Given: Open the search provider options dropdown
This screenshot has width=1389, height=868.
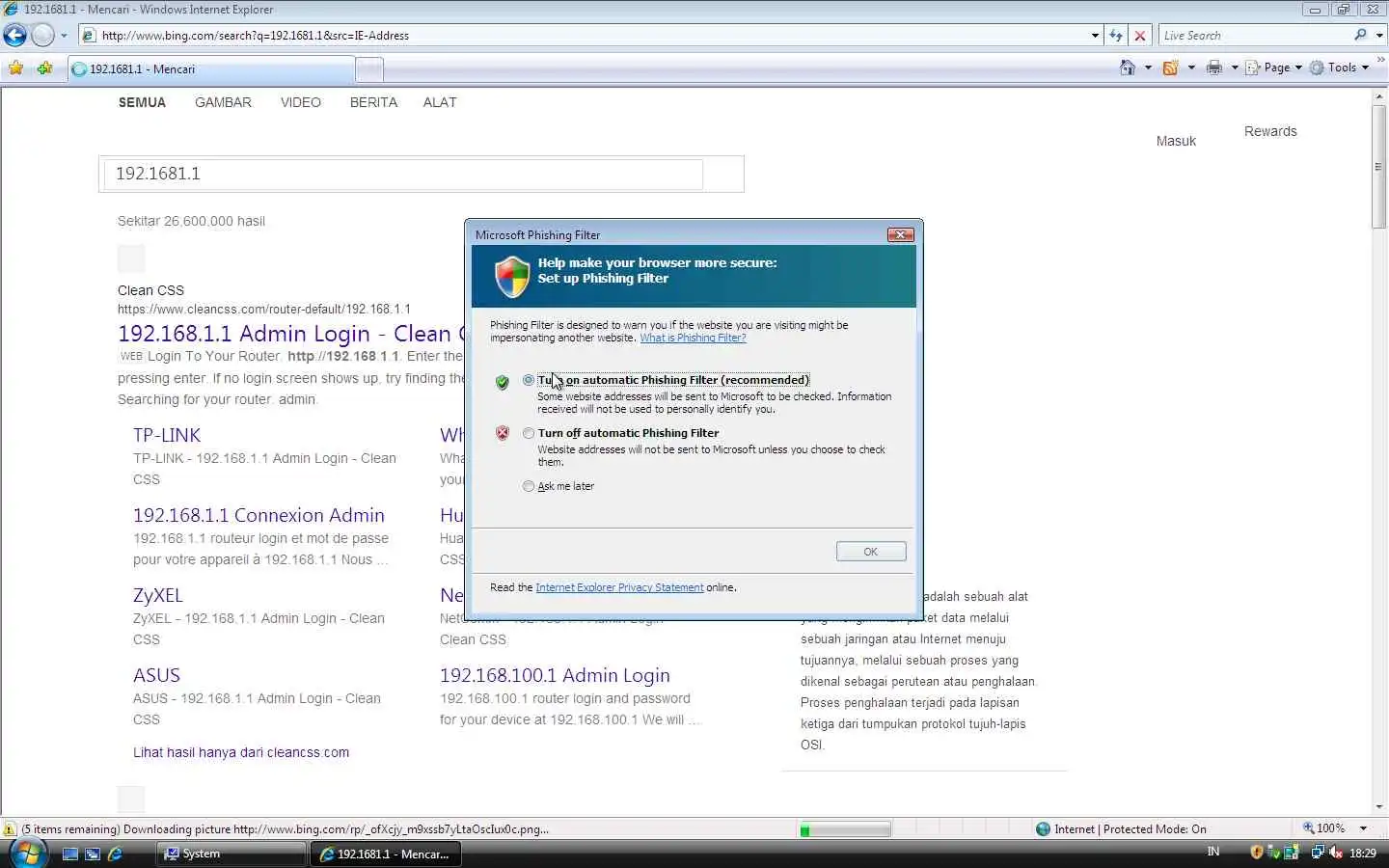Looking at the screenshot, I should 1379,36.
